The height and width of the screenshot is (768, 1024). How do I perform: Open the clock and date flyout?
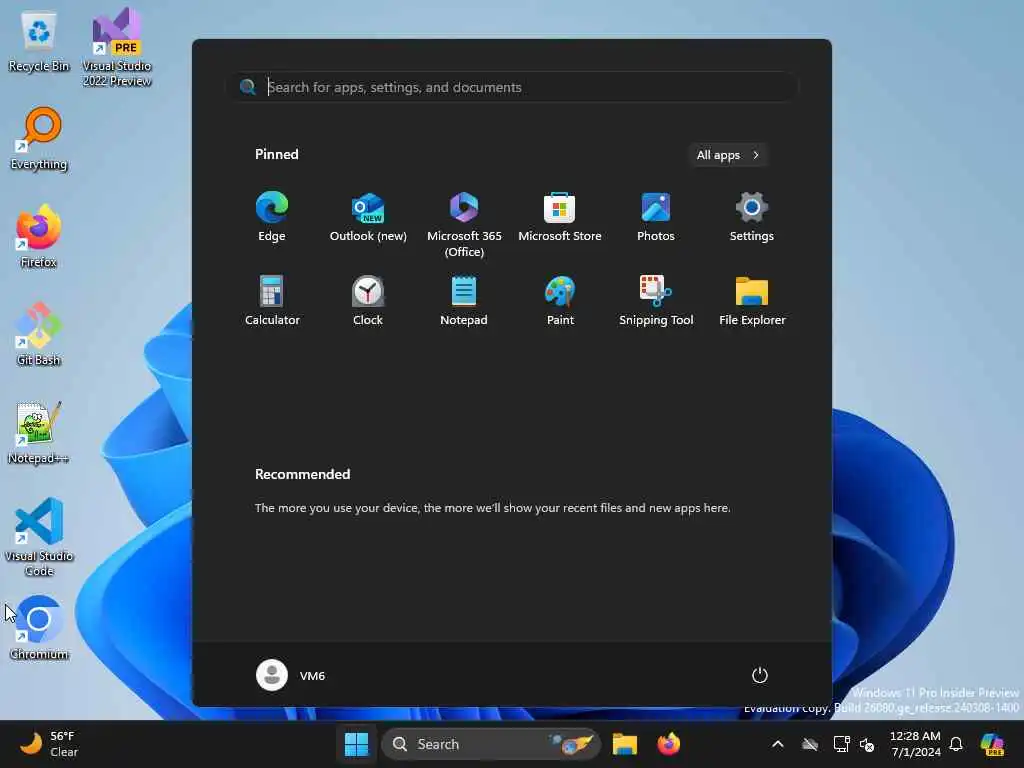click(x=915, y=744)
